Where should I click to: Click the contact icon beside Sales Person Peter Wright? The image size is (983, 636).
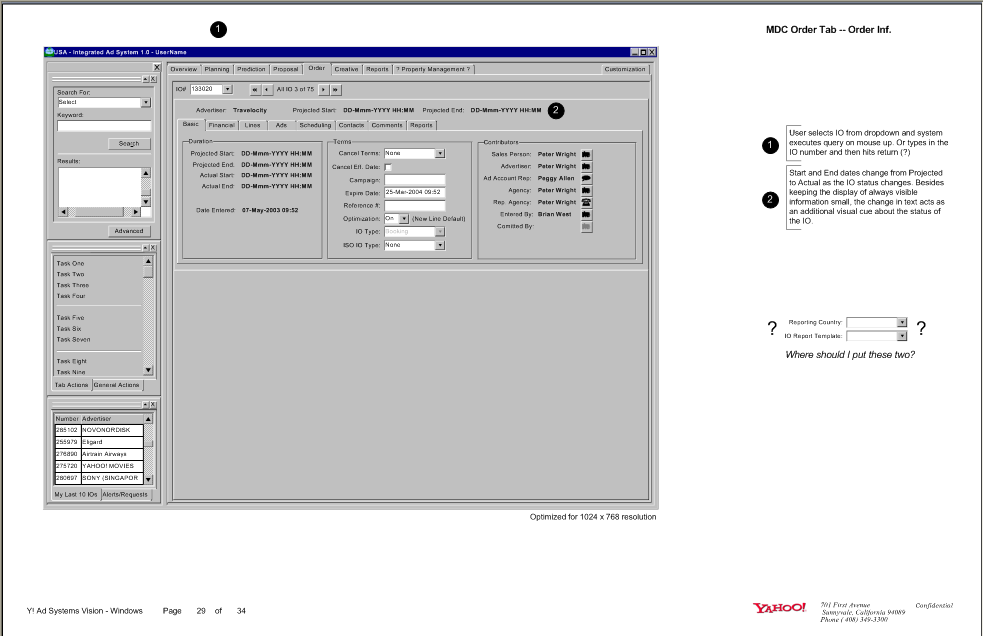point(587,154)
